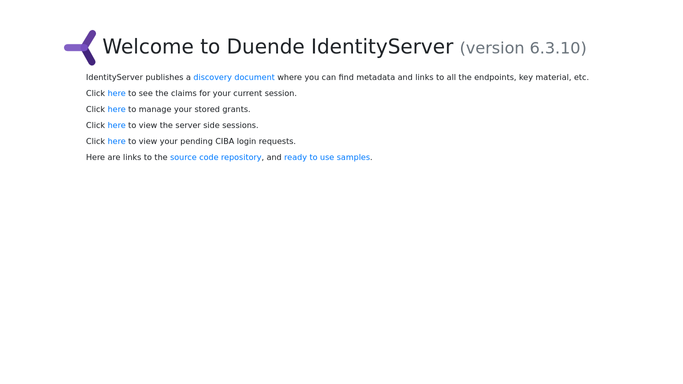Follow the 'here' link for current session claims
The width and height of the screenshot is (683, 384).
116,93
